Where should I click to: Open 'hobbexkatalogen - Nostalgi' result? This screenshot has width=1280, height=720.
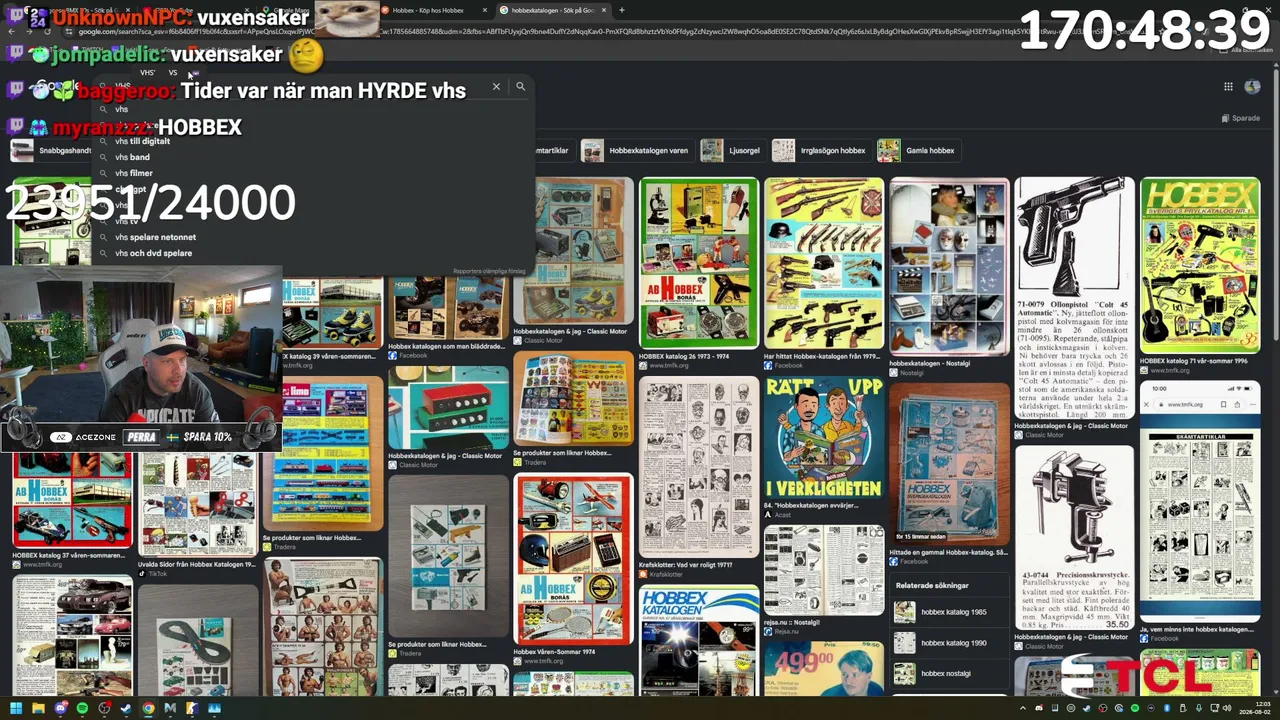coord(930,364)
